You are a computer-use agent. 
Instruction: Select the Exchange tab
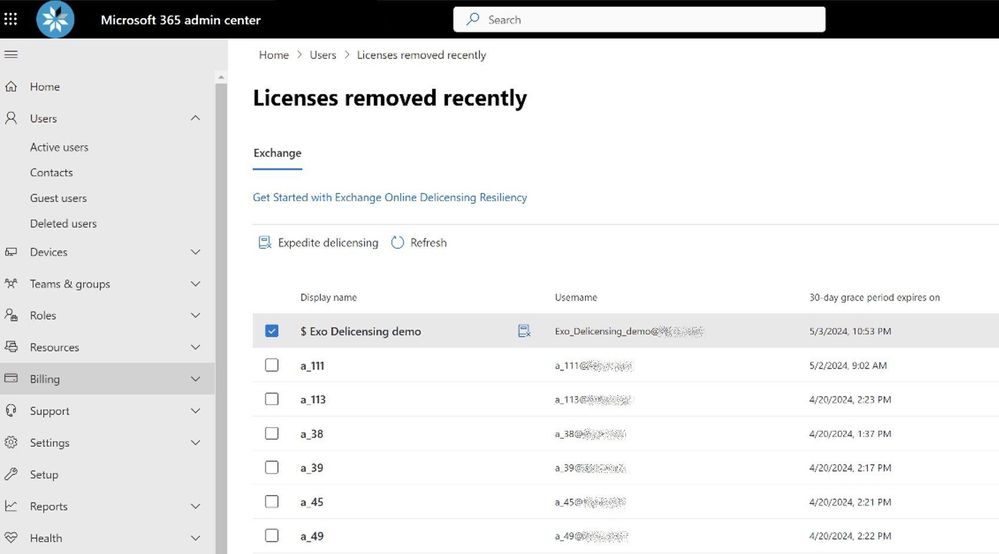(277, 153)
